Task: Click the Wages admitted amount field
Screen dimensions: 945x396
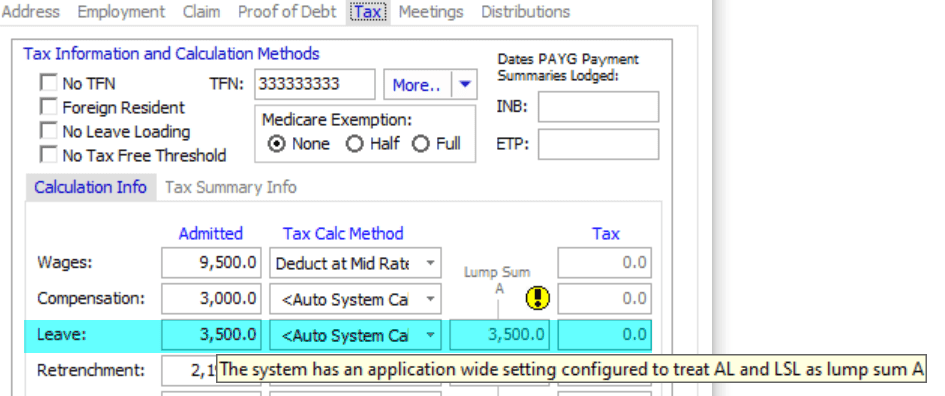Action: click(211, 263)
